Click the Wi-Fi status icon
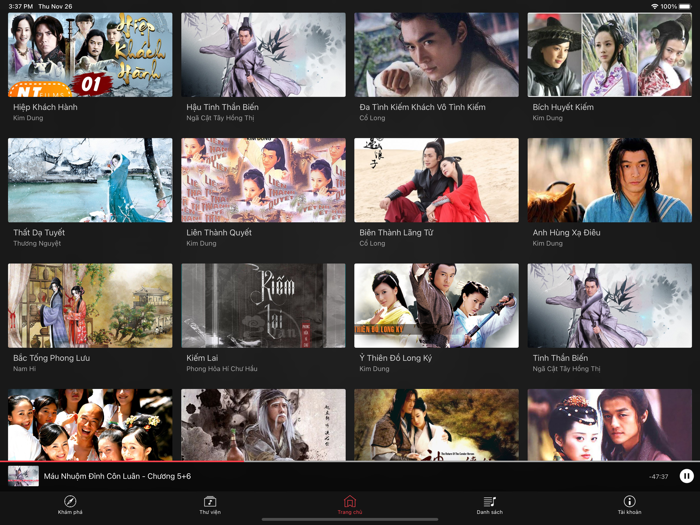This screenshot has width=700, height=525. [654, 6]
